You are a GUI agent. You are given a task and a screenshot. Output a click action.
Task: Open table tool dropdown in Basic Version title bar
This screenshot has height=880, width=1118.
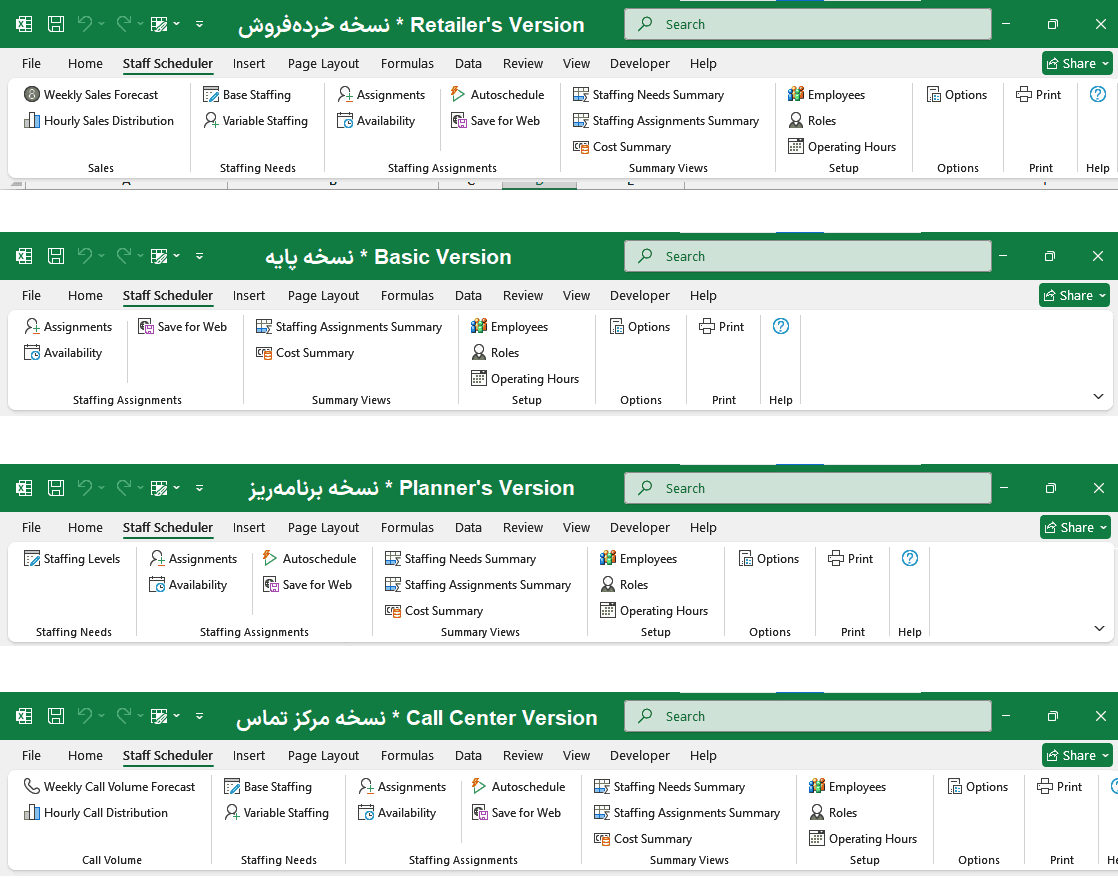coord(176,256)
